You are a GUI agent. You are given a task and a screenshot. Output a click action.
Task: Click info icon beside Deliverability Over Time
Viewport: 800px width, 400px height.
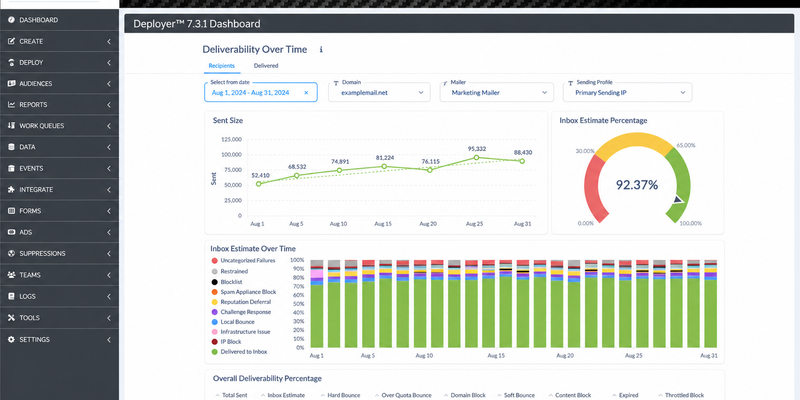(321, 49)
